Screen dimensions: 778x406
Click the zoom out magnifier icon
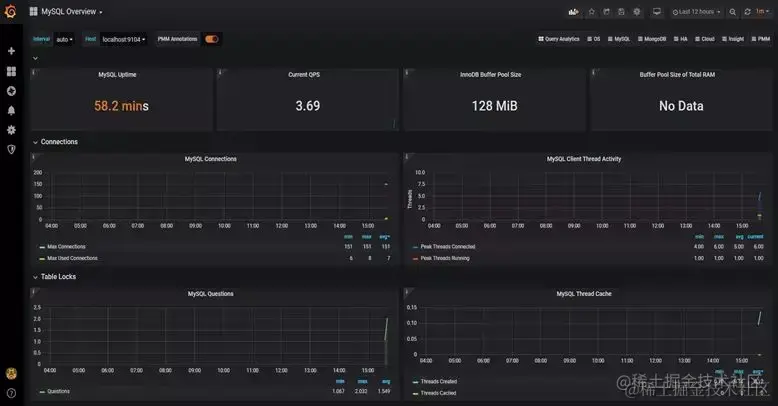pyautogui.click(x=732, y=12)
